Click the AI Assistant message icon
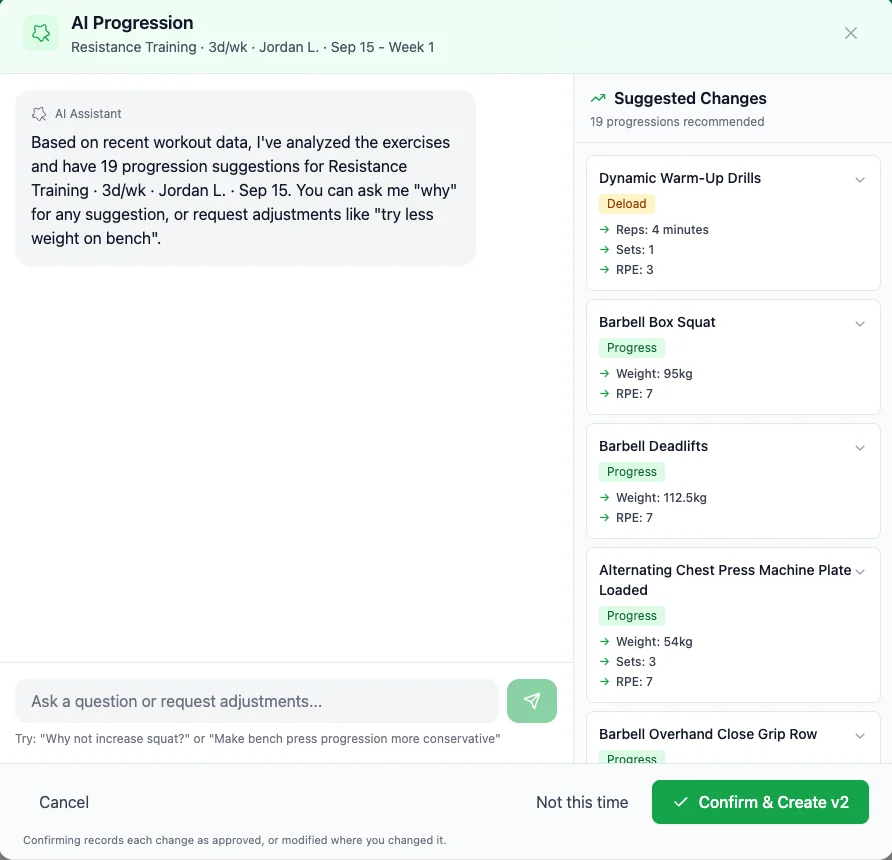892x860 pixels. [x=39, y=114]
